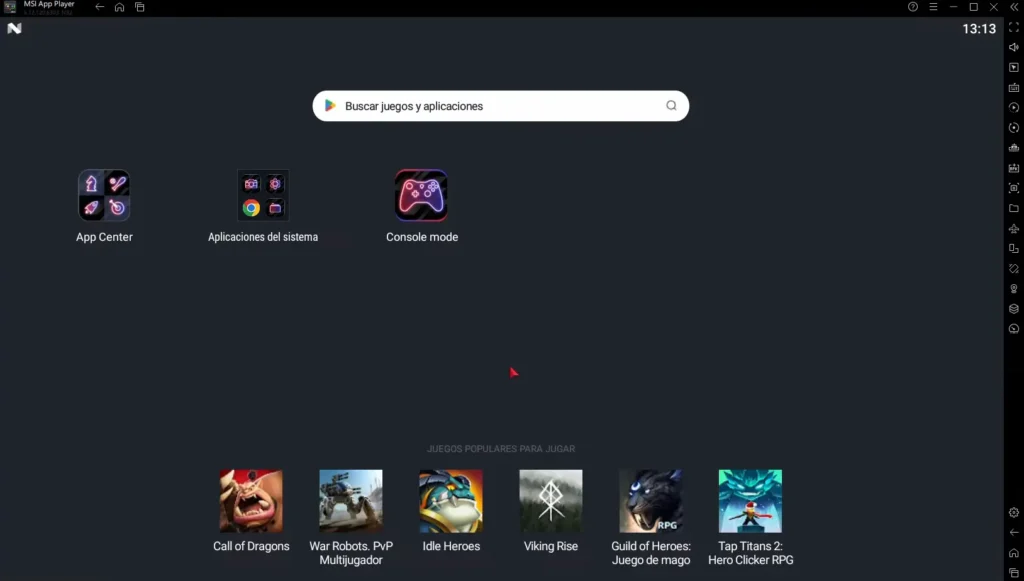1024x581 pixels.
Task: Open Guild of Heroes game thumbnail
Action: 650,501
